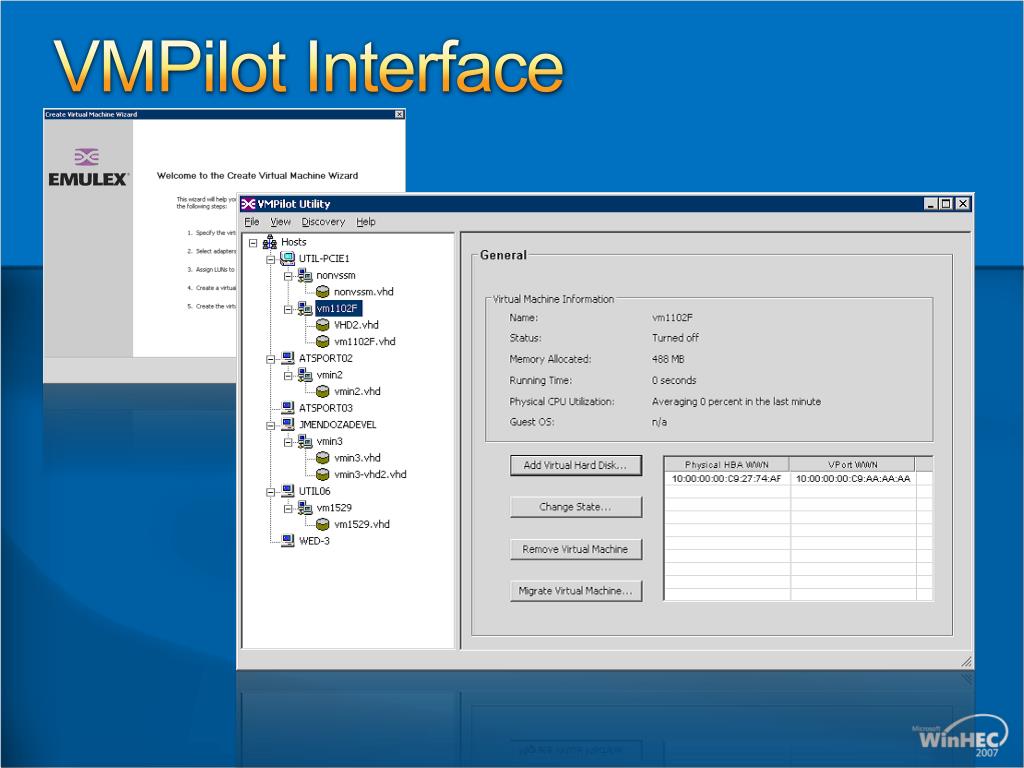Viewport: 1024px width, 768px height.
Task: Click the Name value 'vm1102F' in information panel
Action: (x=673, y=318)
